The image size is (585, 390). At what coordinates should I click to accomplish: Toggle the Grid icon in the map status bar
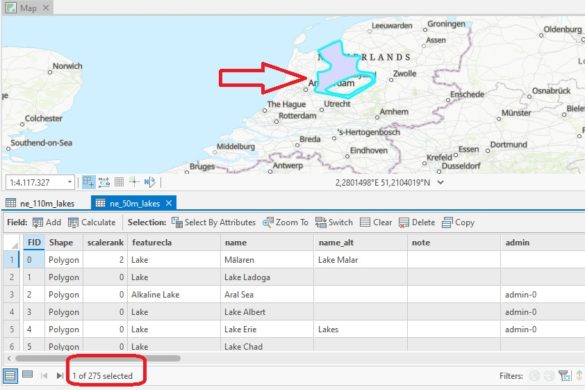[x=119, y=182]
